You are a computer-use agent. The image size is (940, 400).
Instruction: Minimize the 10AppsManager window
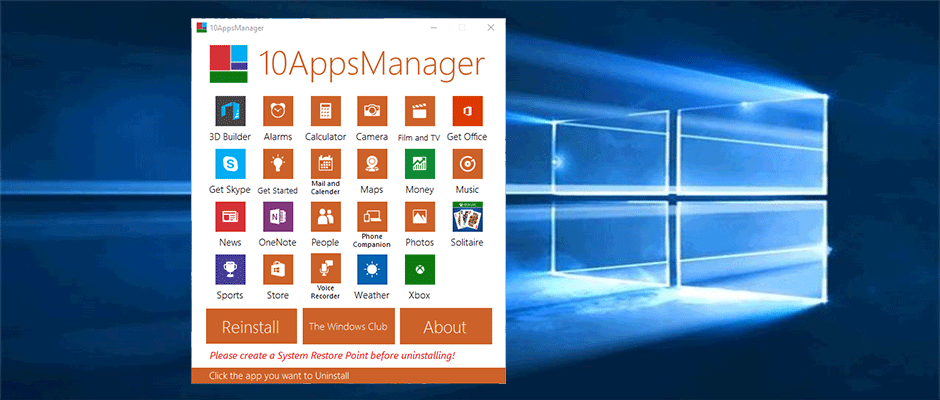click(x=433, y=28)
